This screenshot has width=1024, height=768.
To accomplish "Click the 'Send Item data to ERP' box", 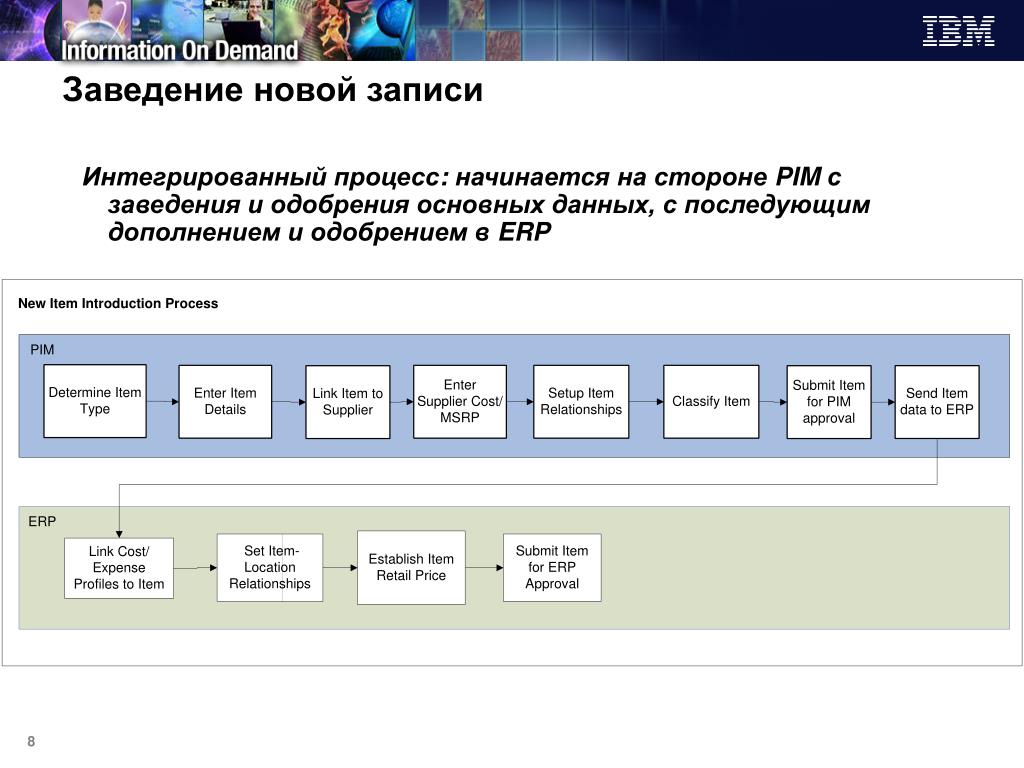I will tap(936, 402).
